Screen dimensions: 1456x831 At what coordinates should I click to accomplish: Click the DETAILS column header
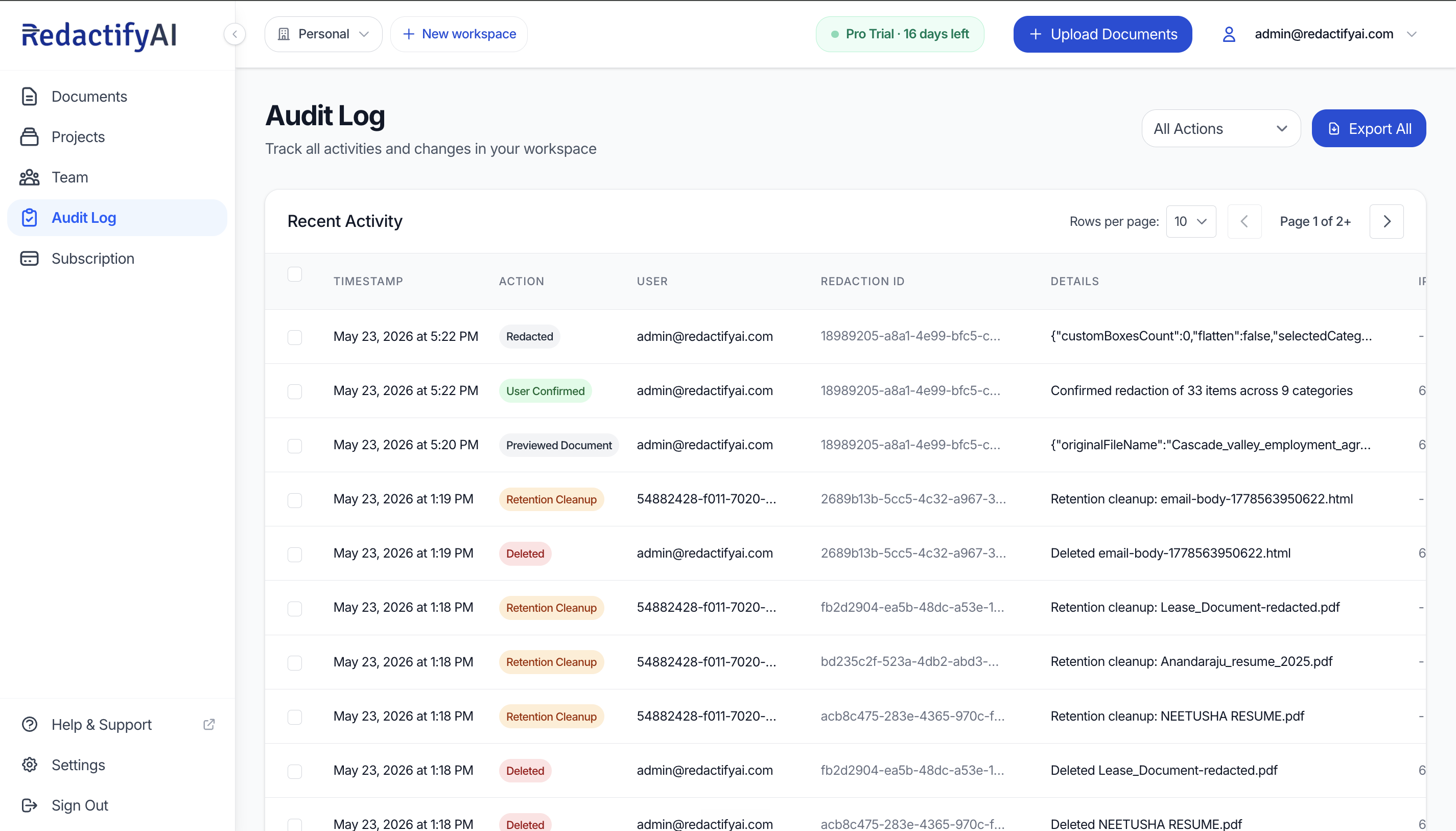coord(1074,282)
